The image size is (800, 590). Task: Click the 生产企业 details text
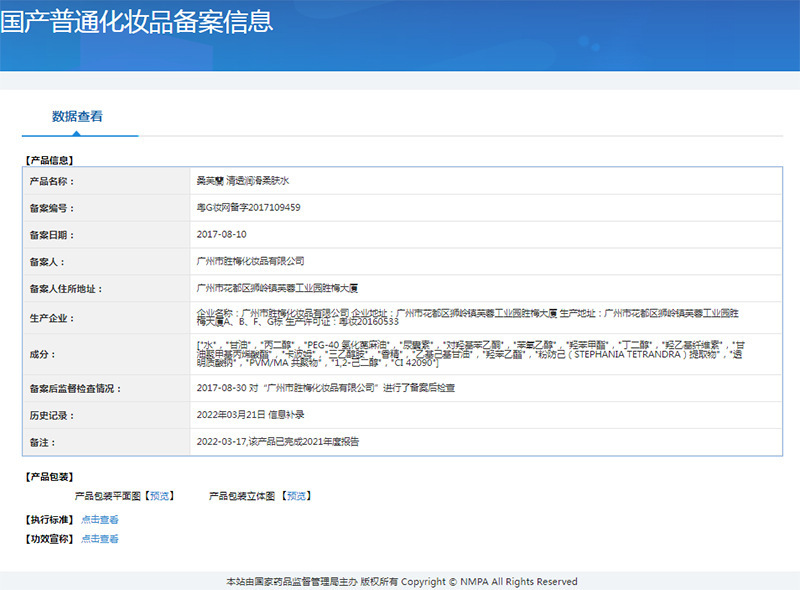pyautogui.click(x=468, y=317)
